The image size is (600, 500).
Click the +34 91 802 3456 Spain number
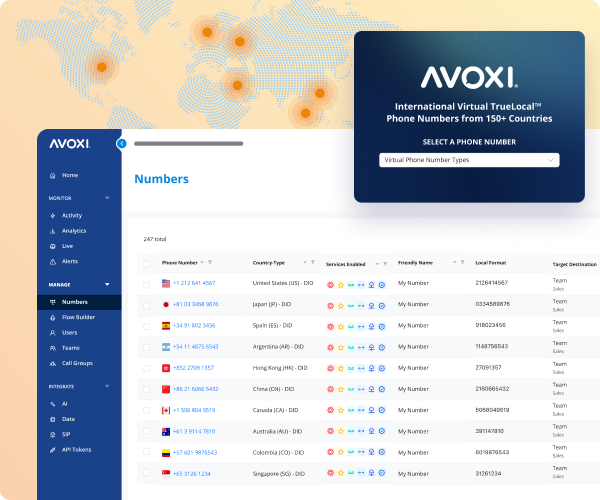tap(193, 325)
